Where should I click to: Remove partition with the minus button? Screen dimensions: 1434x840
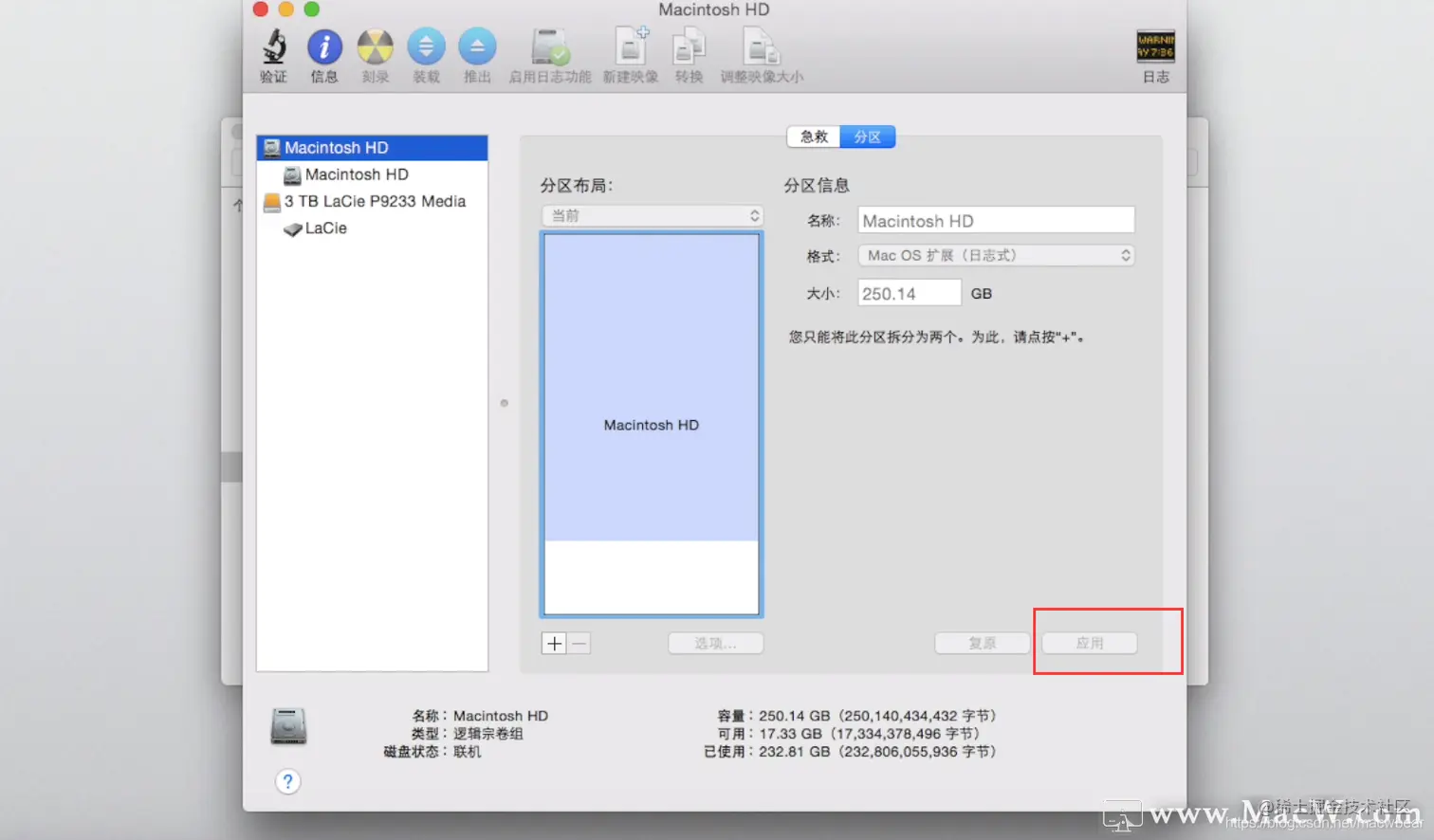[x=579, y=643]
